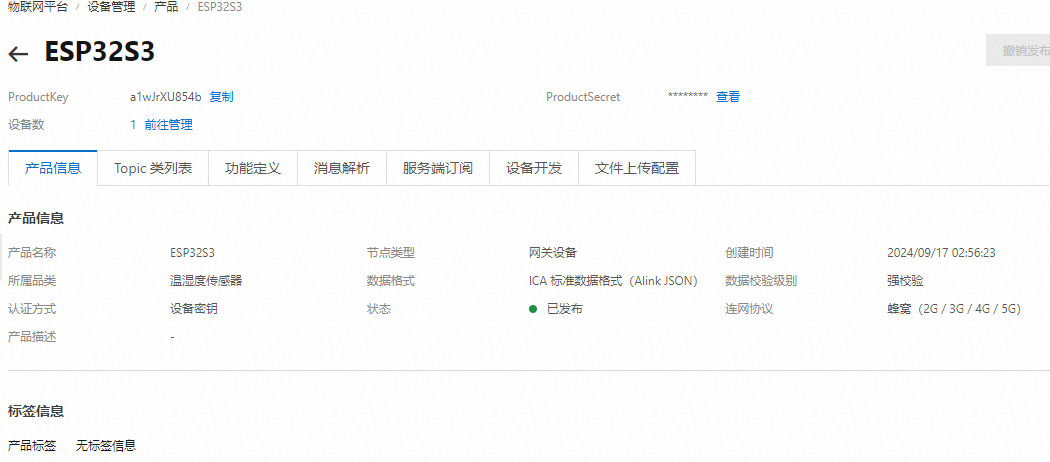The image size is (1050, 462).
Task: Click authentication value 设备密钥
Action: (194, 309)
